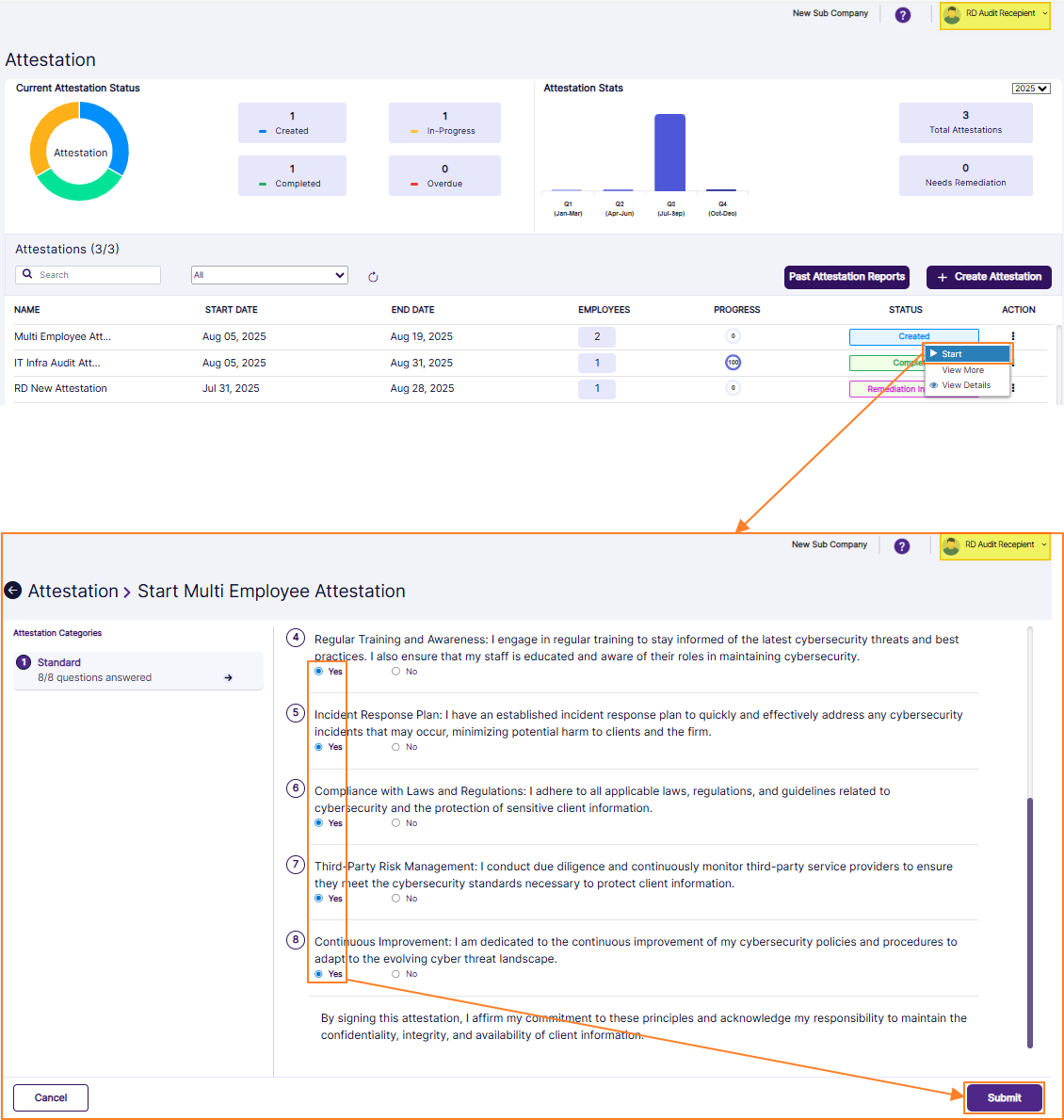Expand the All filter dropdown
The height and width of the screenshot is (1120, 1064).
(269, 275)
